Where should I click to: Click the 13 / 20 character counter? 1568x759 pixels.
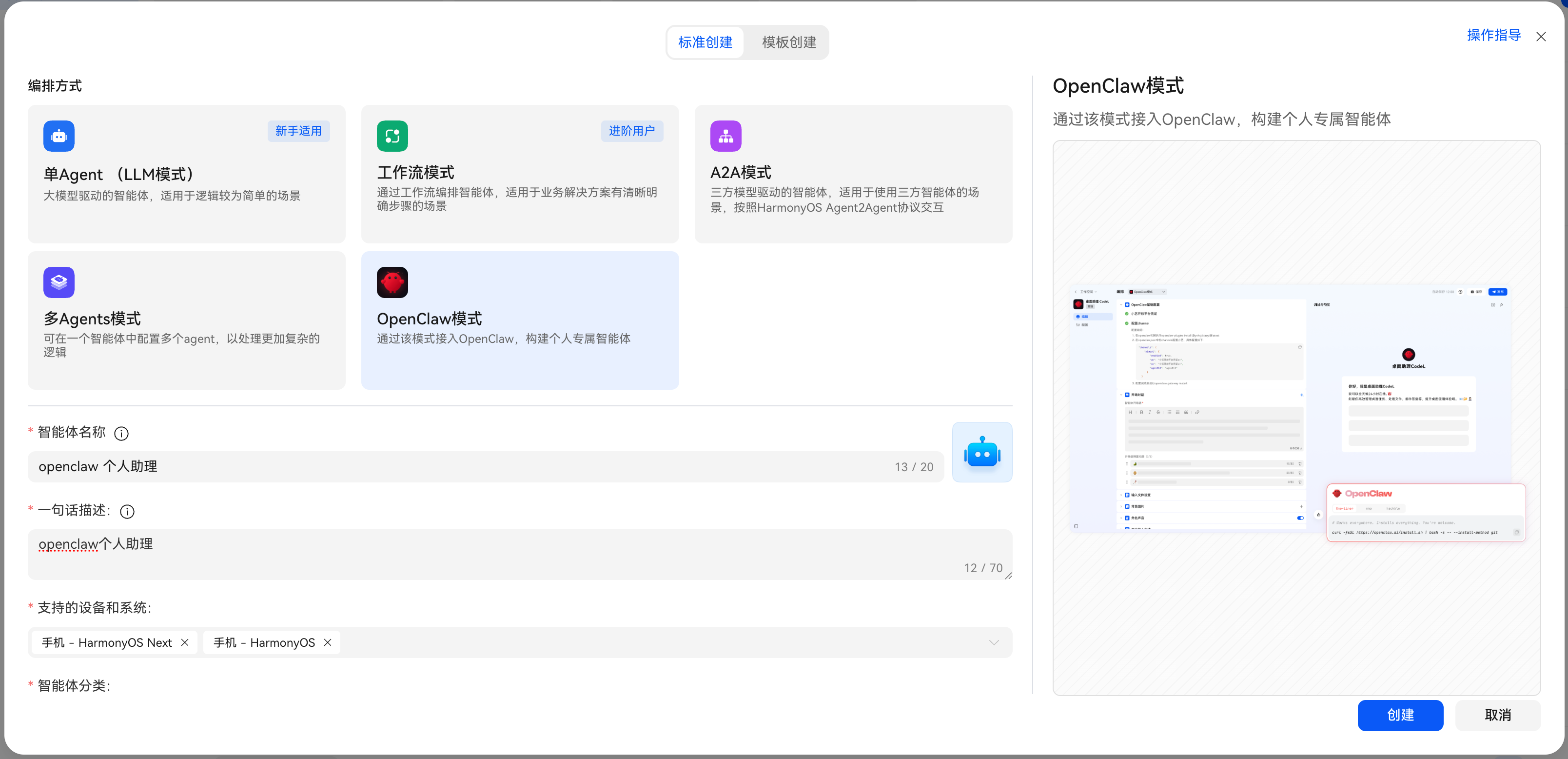point(914,467)
